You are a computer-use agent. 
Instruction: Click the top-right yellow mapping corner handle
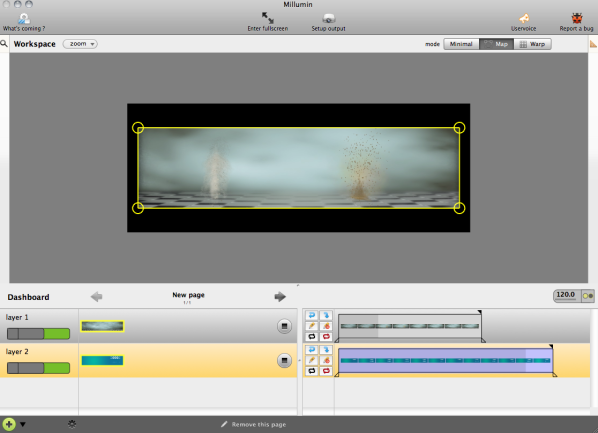pyautogui.click(x=459, y=127)
